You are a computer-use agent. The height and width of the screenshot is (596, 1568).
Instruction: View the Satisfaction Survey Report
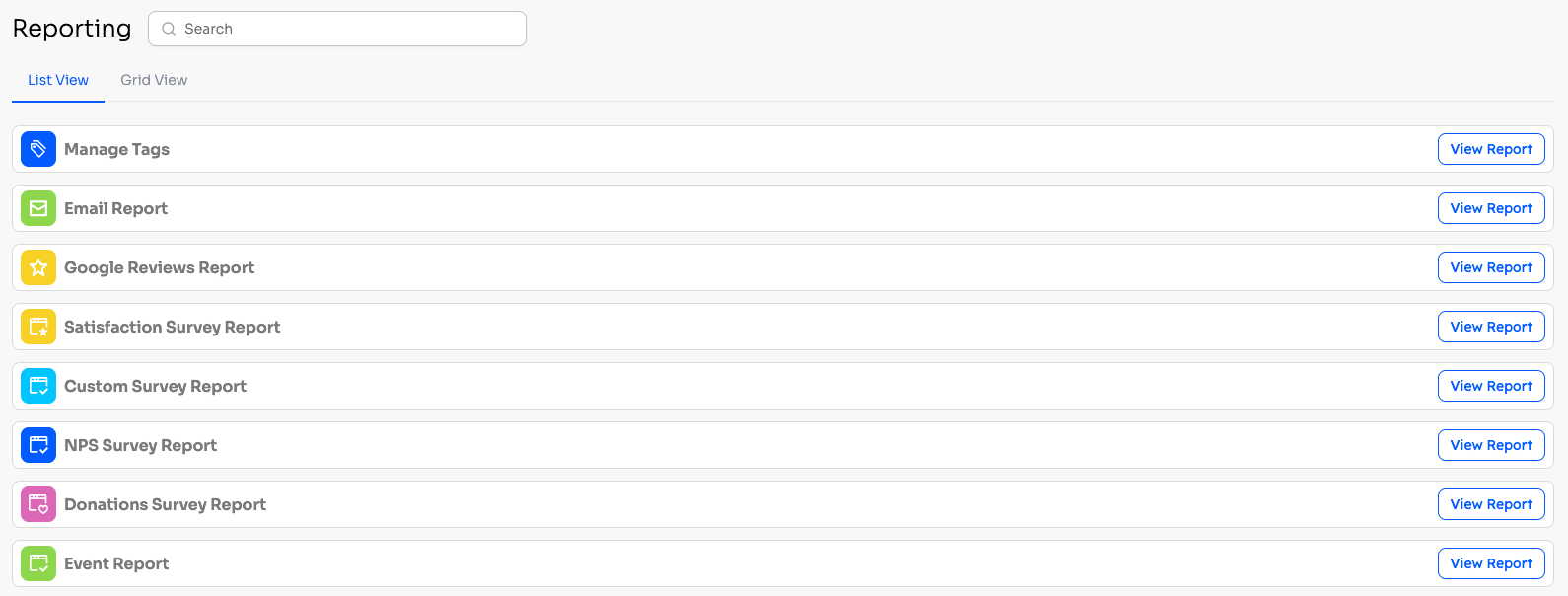click(x=1491, y=327)
